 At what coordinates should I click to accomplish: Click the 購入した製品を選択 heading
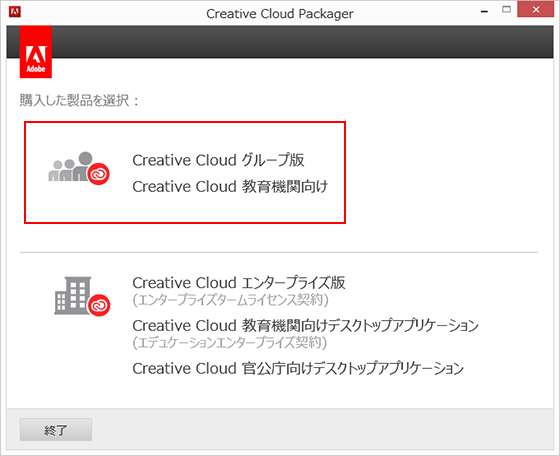[79, 100]
